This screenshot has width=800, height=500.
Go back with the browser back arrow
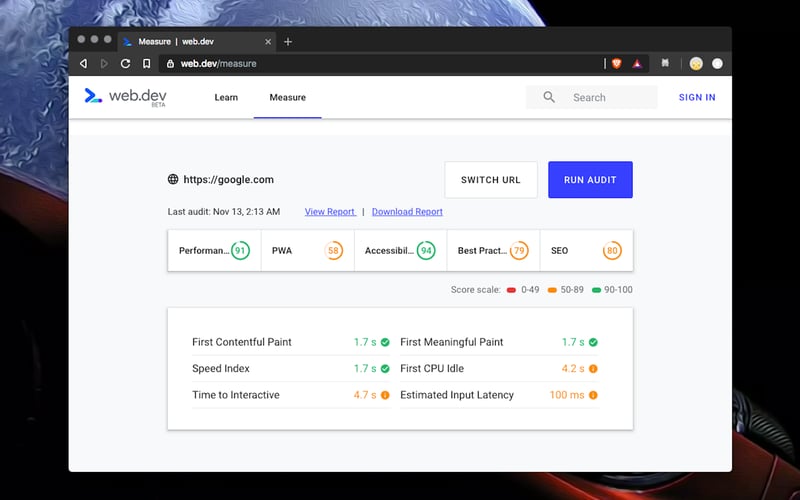(84, 64)
